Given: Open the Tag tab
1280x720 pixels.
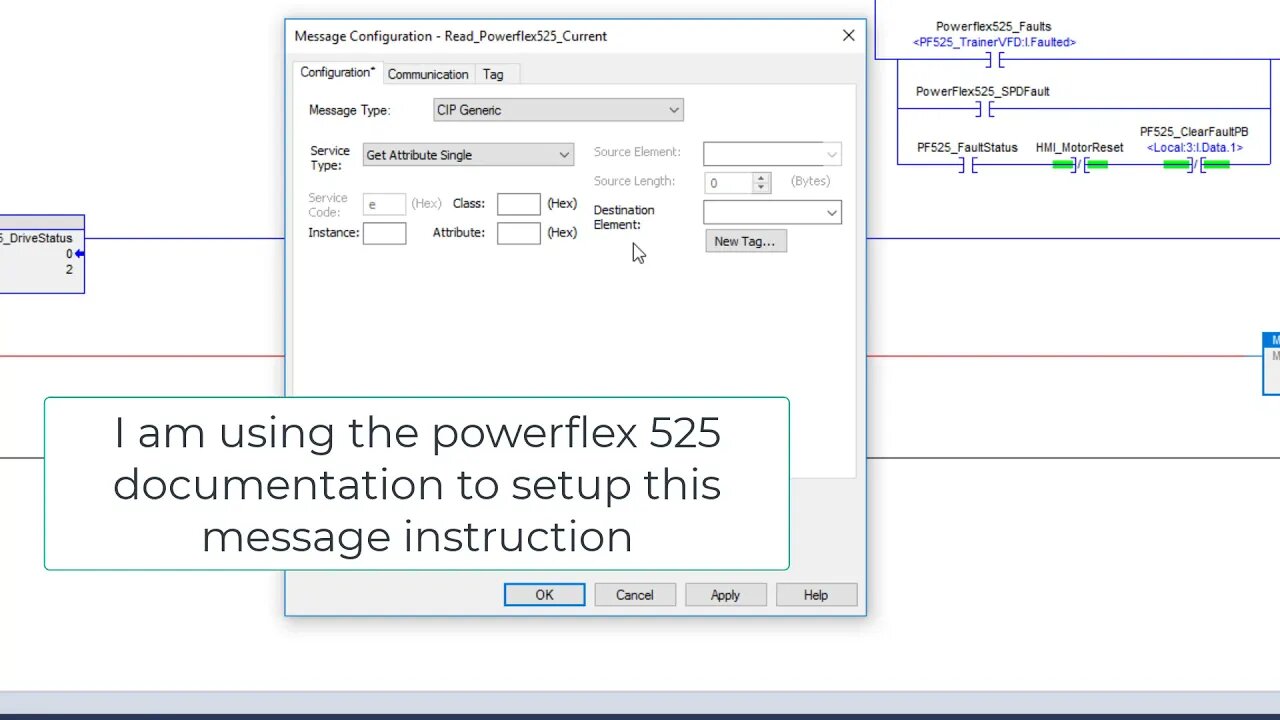Looking at the screenshot, I should [x=493, y=74].
